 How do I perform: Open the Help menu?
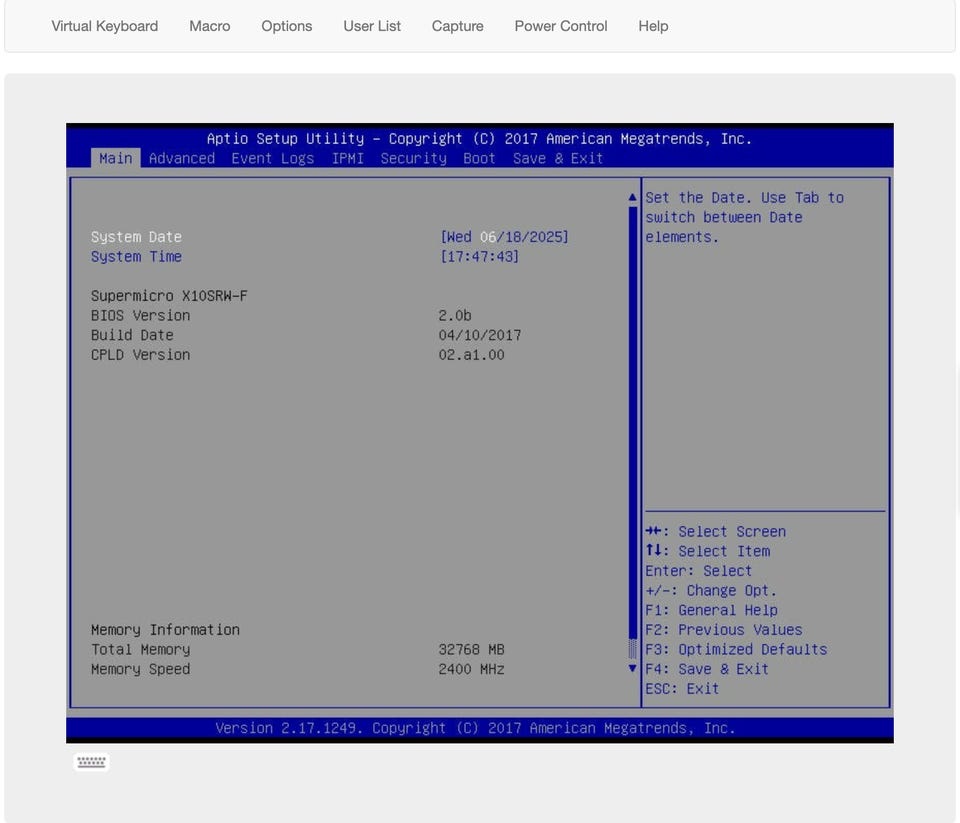pos(653,26)
